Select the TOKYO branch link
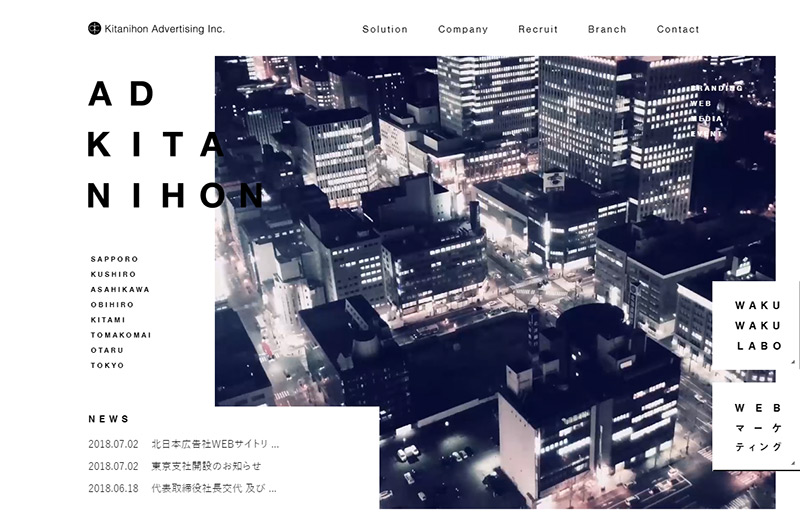This screenshot has height=526, width=800. (107, 366)
